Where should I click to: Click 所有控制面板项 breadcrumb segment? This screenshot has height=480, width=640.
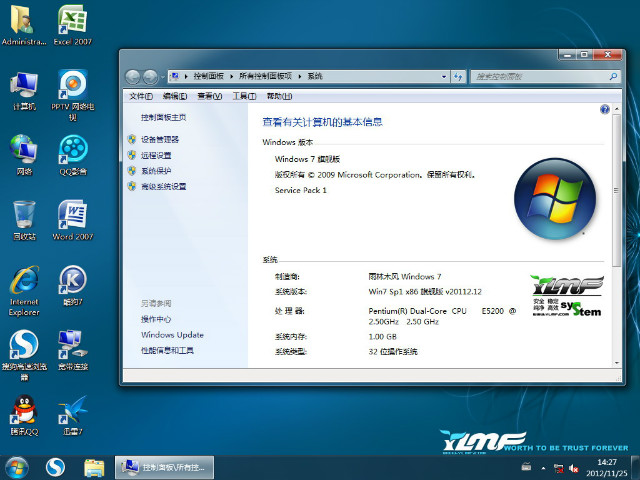(265, 76)
